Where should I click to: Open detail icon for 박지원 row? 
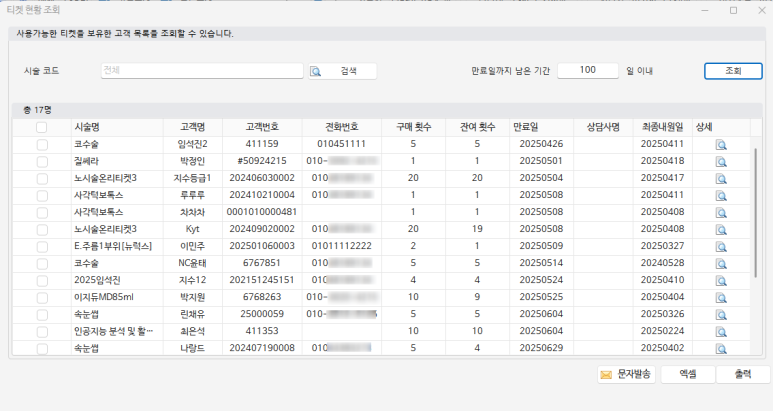[x=721, y=298]
